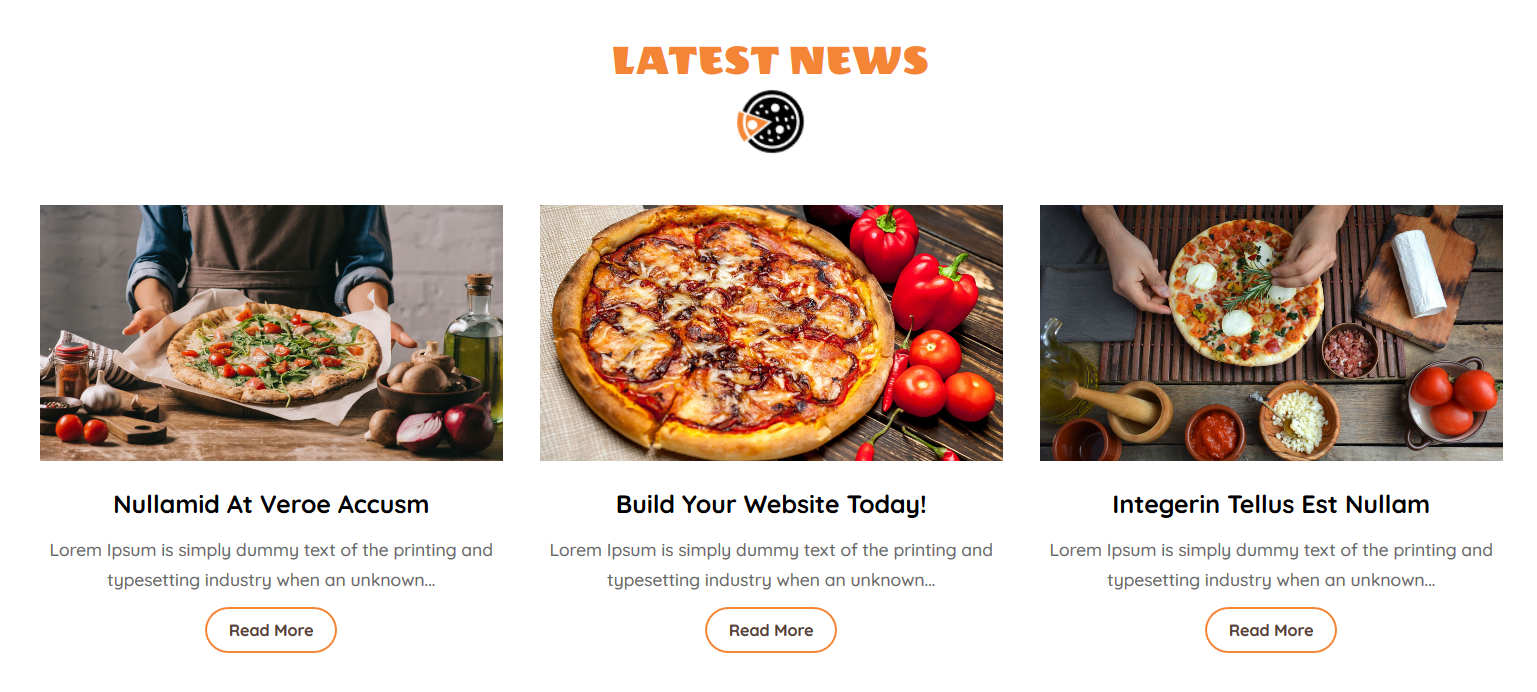Click the wooden mortar and pestle in the third photo
This screenshot has height=692, width=1537.
click(1130, 408)
